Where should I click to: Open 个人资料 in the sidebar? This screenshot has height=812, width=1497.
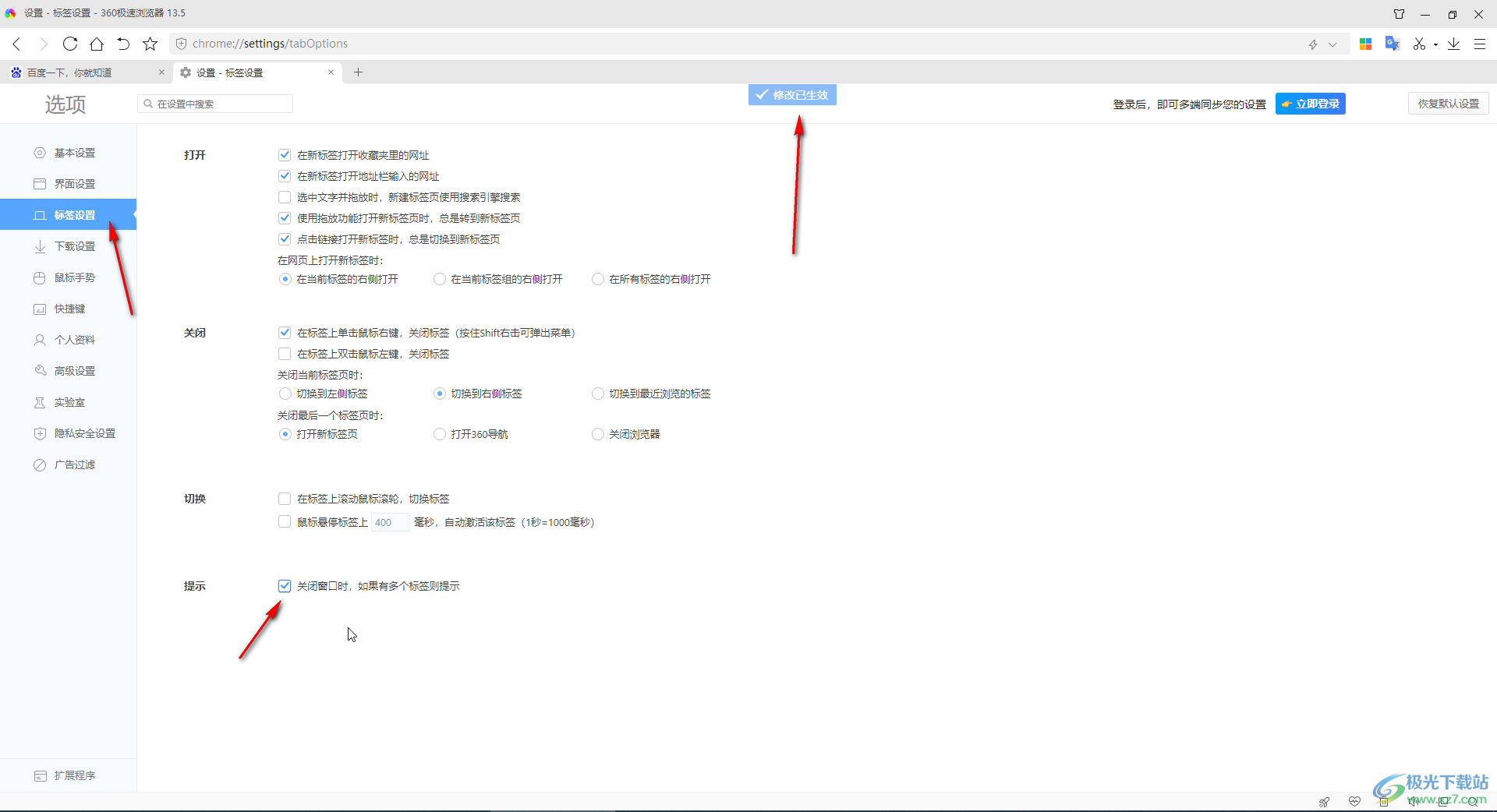pos(68,340)
